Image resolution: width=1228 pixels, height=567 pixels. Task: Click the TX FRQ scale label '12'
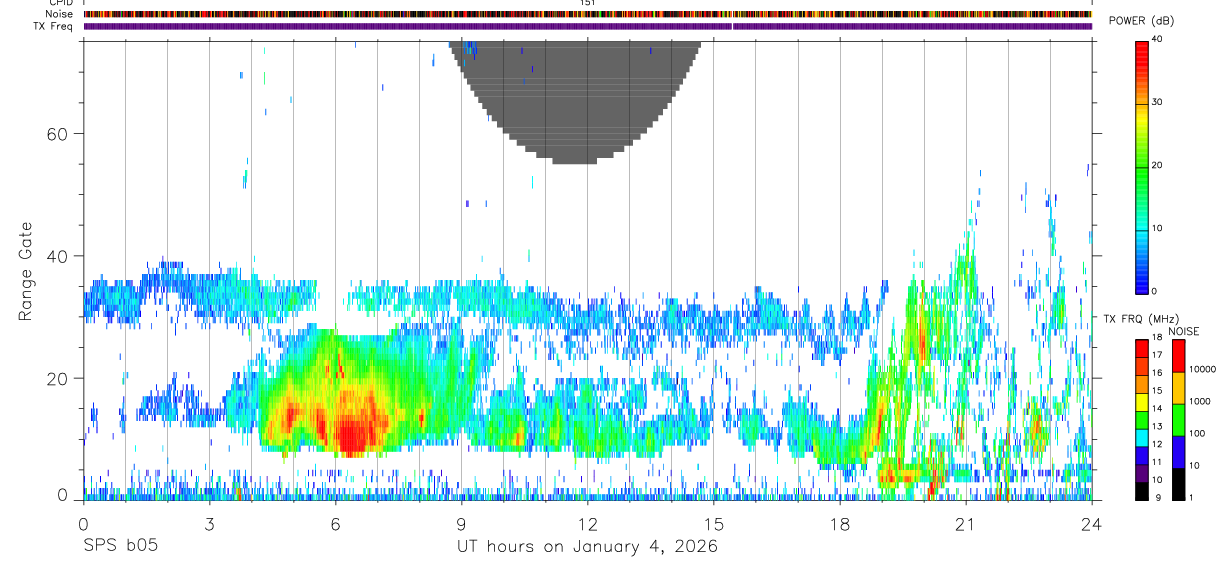[x=1157, y=444]
